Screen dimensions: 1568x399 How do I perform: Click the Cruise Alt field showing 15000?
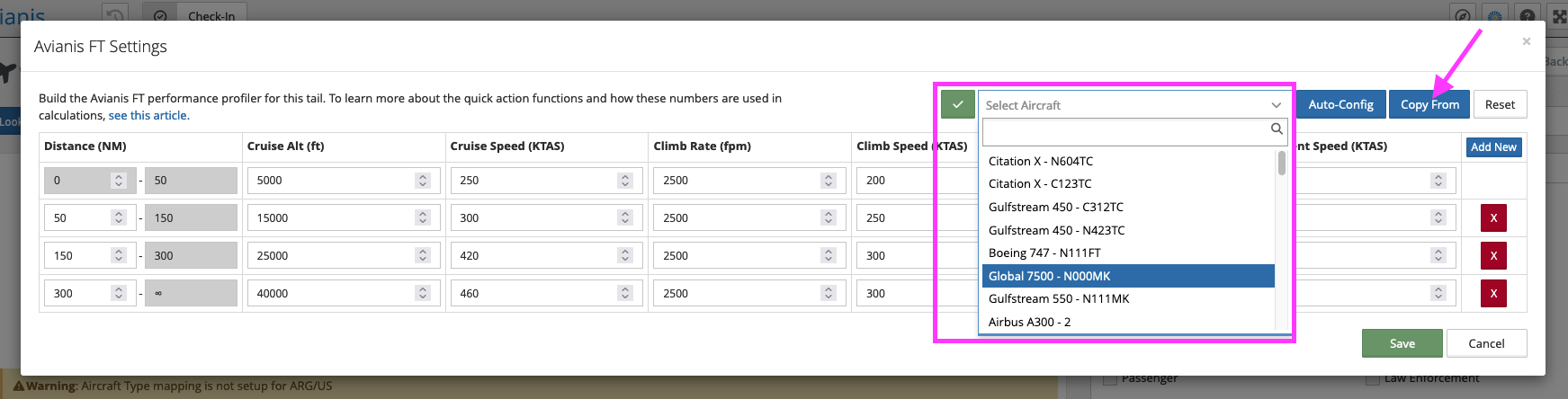tap(344, 217)
